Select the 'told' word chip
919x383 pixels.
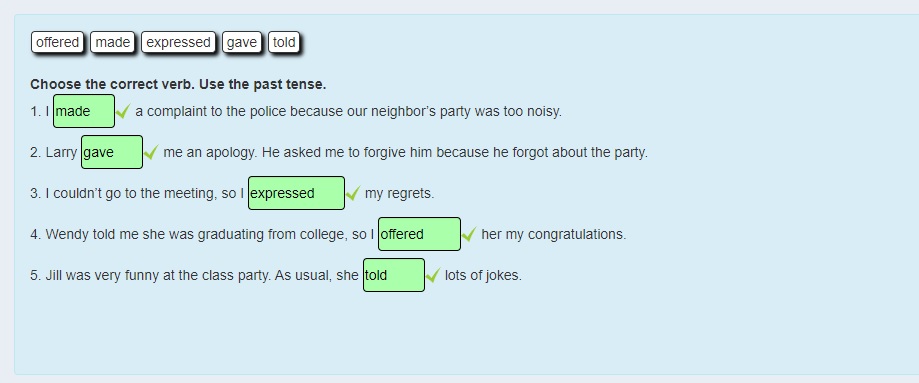(284, 42)
